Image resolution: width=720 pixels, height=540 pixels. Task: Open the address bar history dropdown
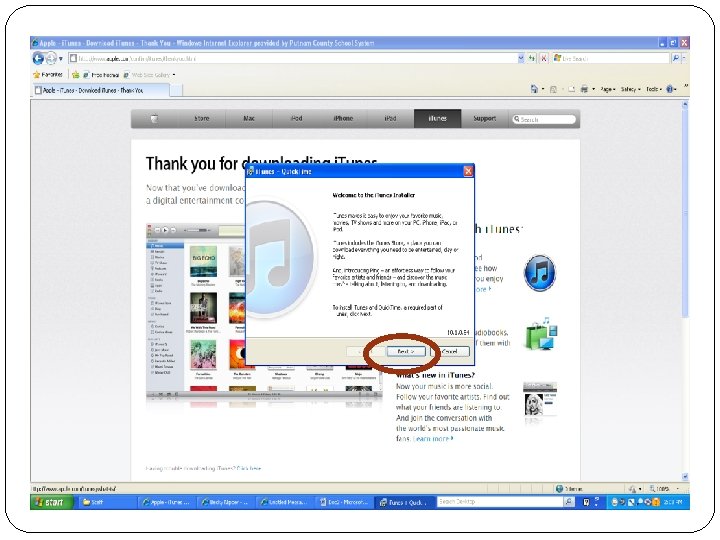[521, 58]
